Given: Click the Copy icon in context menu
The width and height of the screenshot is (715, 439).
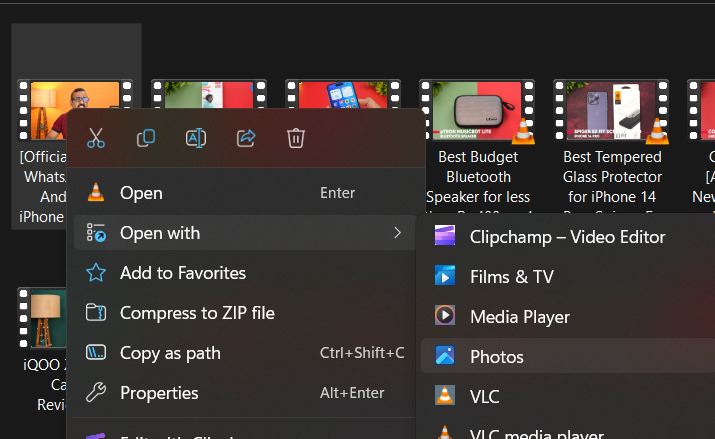Looking at the screenshot, I should tap(146, 138).
